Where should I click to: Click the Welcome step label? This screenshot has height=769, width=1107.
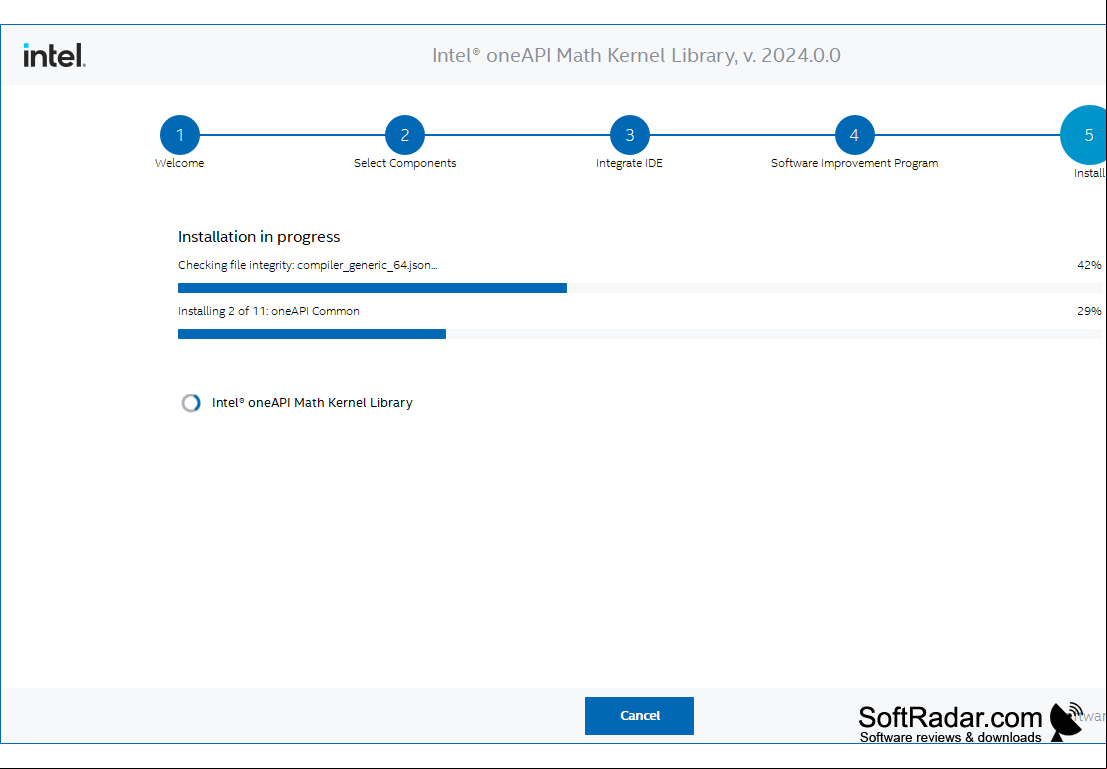pos(179,163)
